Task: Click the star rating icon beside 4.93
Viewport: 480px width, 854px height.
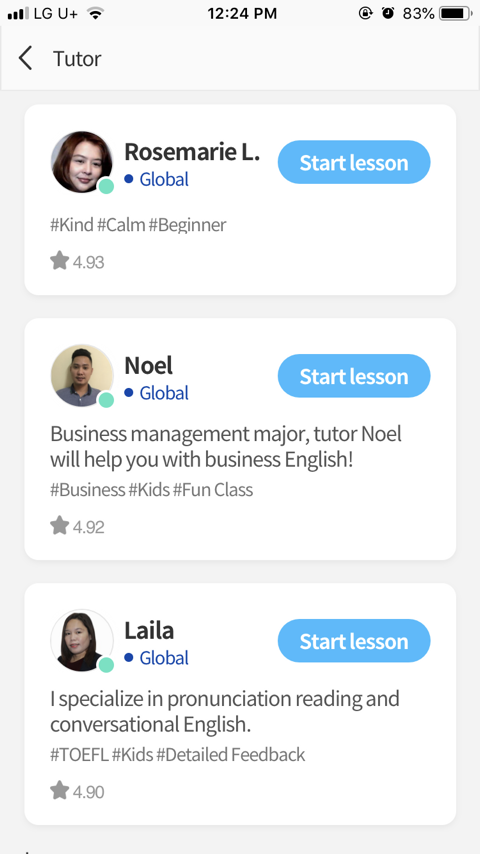Action: pyautogui.click(x=59, y=261)
